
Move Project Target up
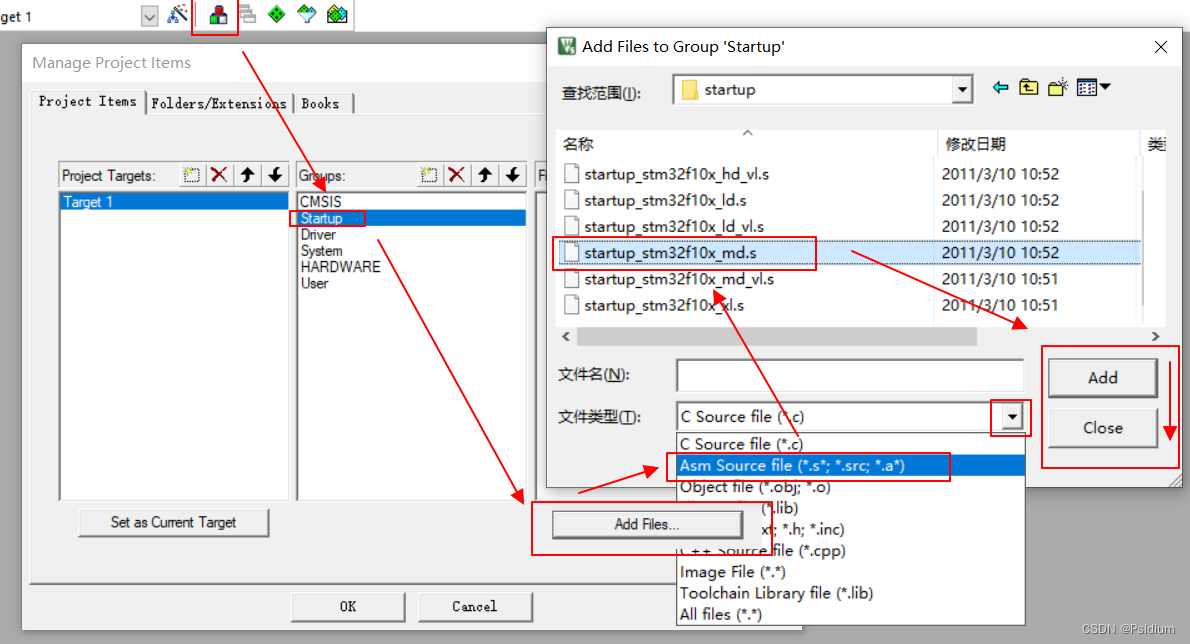pos(247,175)
